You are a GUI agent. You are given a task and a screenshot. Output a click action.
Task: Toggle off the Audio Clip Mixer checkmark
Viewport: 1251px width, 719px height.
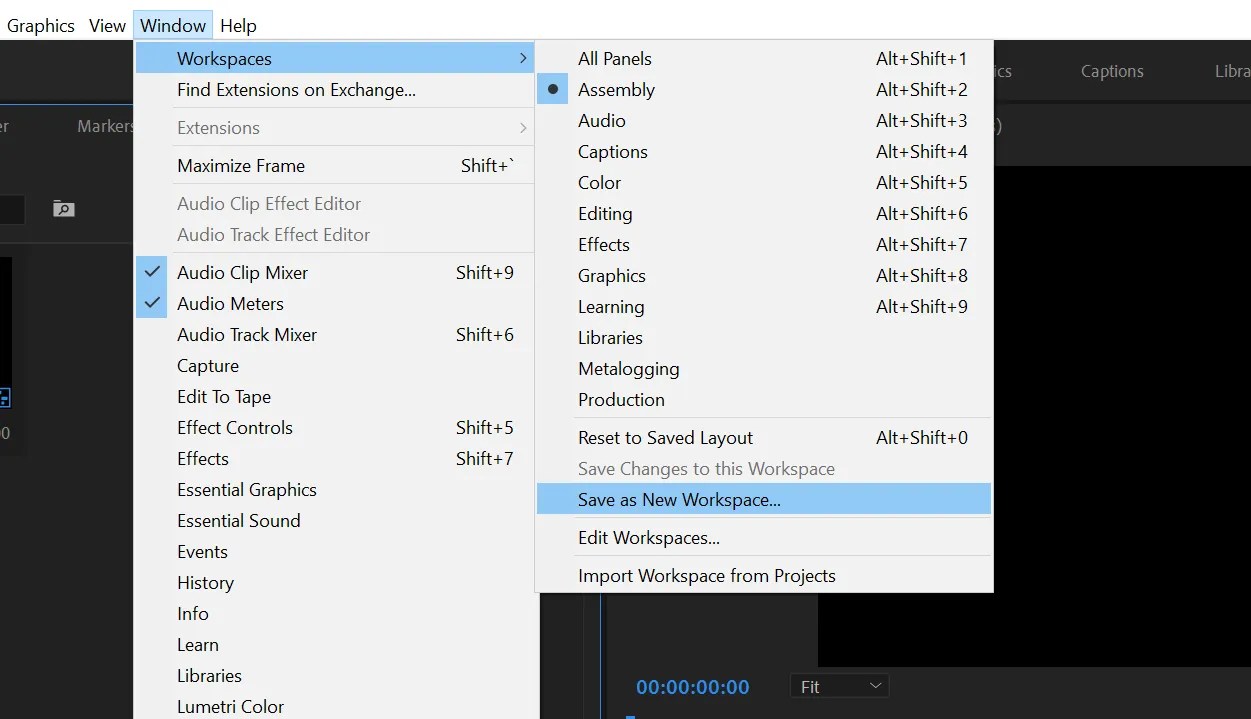tap(151, 271)
